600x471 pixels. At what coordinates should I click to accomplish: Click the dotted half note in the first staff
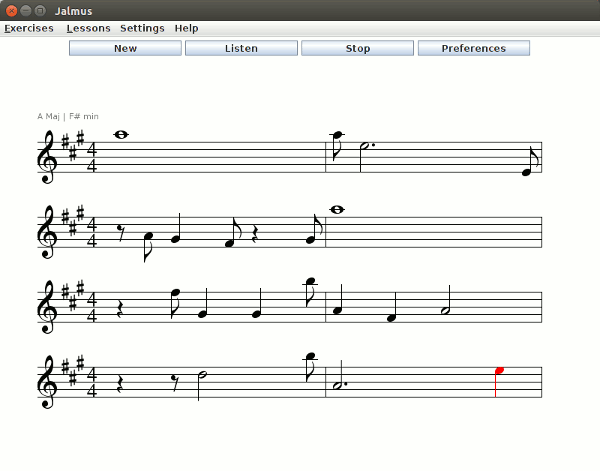coord(366,146)
